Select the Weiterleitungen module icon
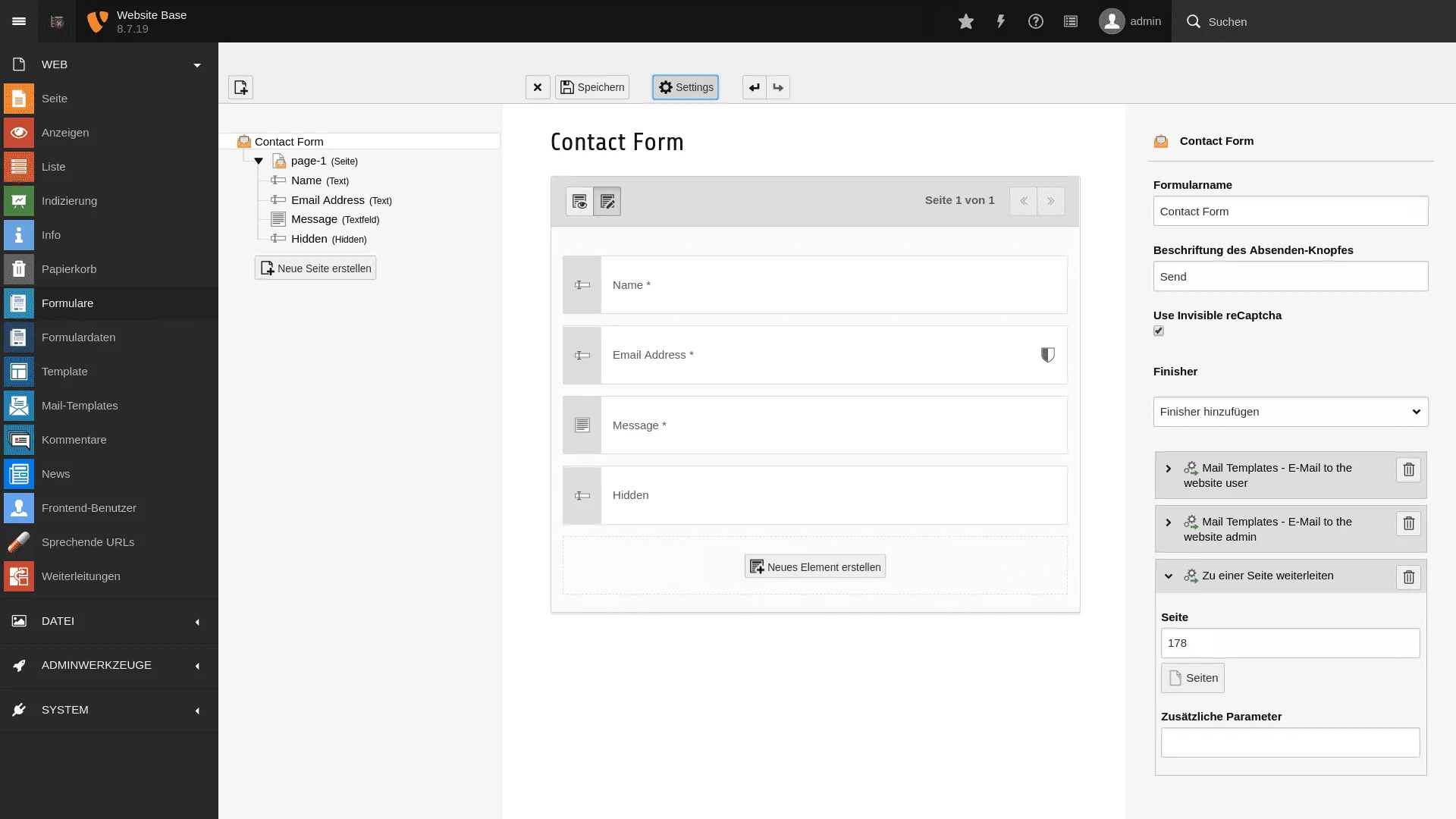Screen dimensions: 1456x819 click(18, 576)
